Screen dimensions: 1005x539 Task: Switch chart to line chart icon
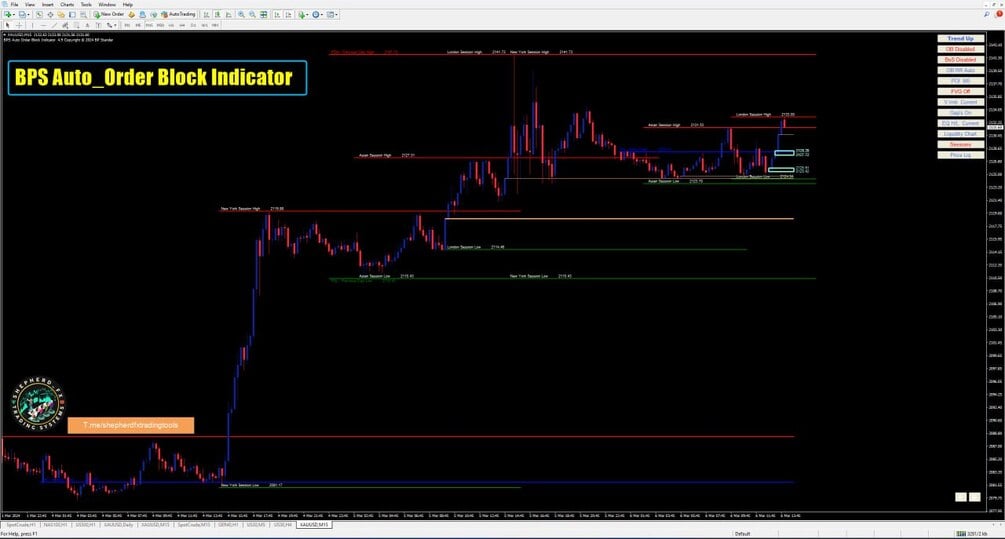(228, 14)
